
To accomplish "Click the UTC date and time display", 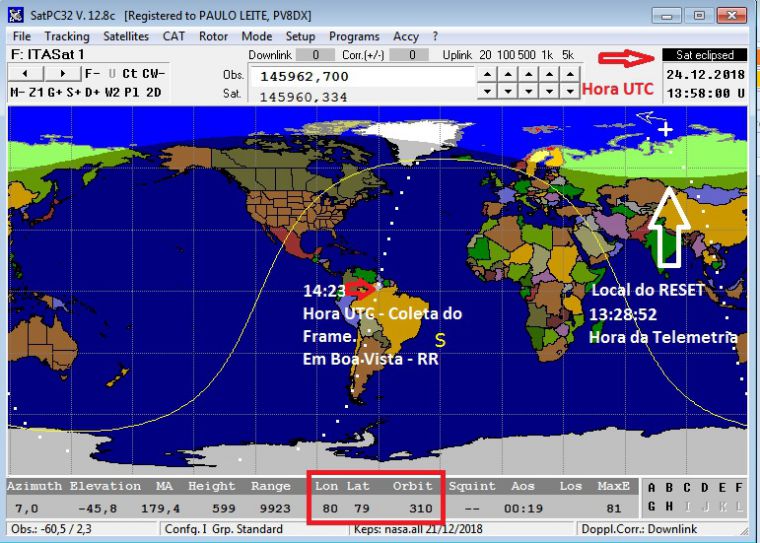I will click(704, 83).
